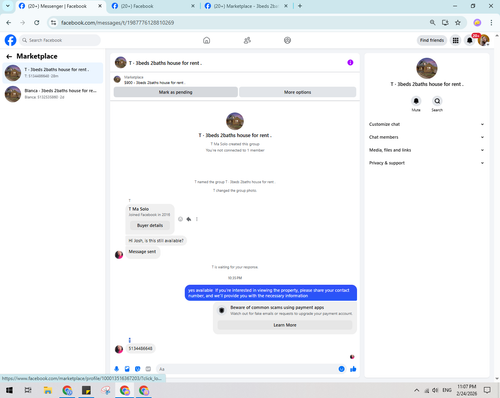Open more options dots next to T Ma Solo message
Image resolution: width=500 pixels, height=398 pixels.
197,219
